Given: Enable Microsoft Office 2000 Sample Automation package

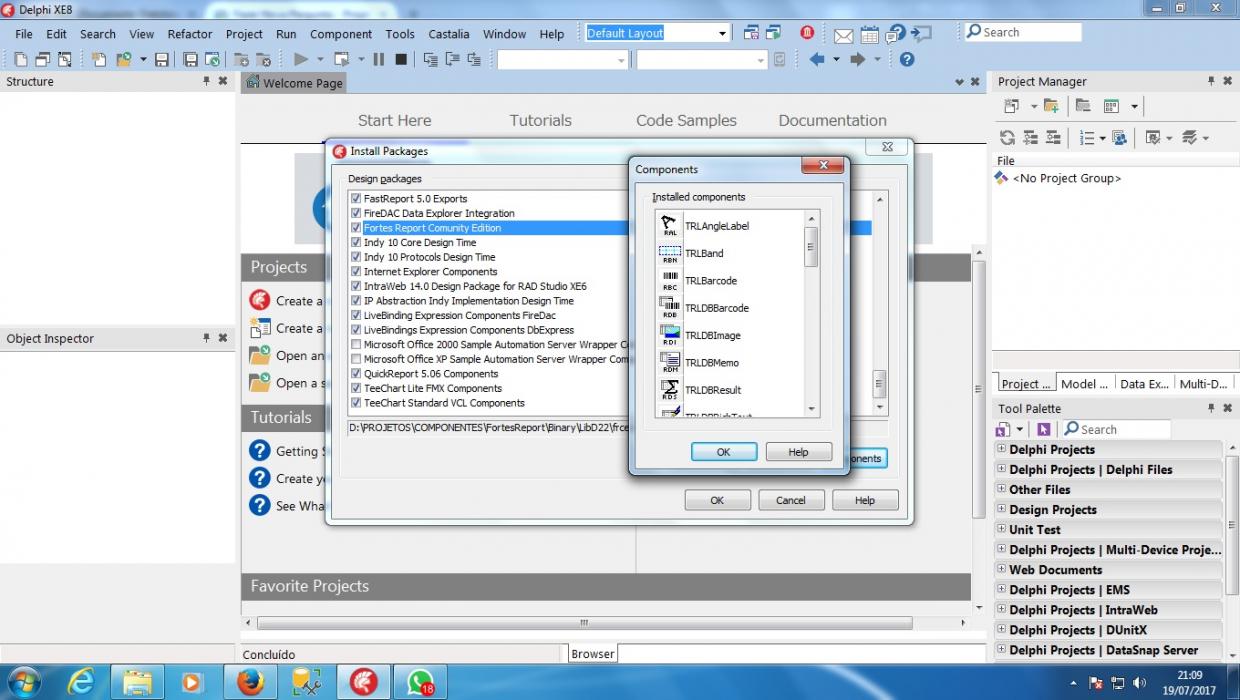Looking at the screenshot, I should (x=356, y=344).
